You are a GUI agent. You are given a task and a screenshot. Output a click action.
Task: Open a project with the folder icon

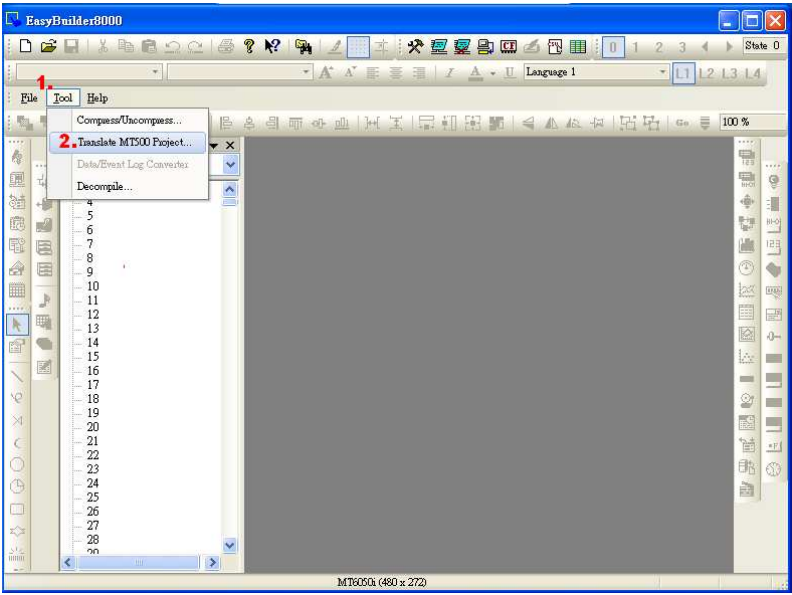coord(48,46)
